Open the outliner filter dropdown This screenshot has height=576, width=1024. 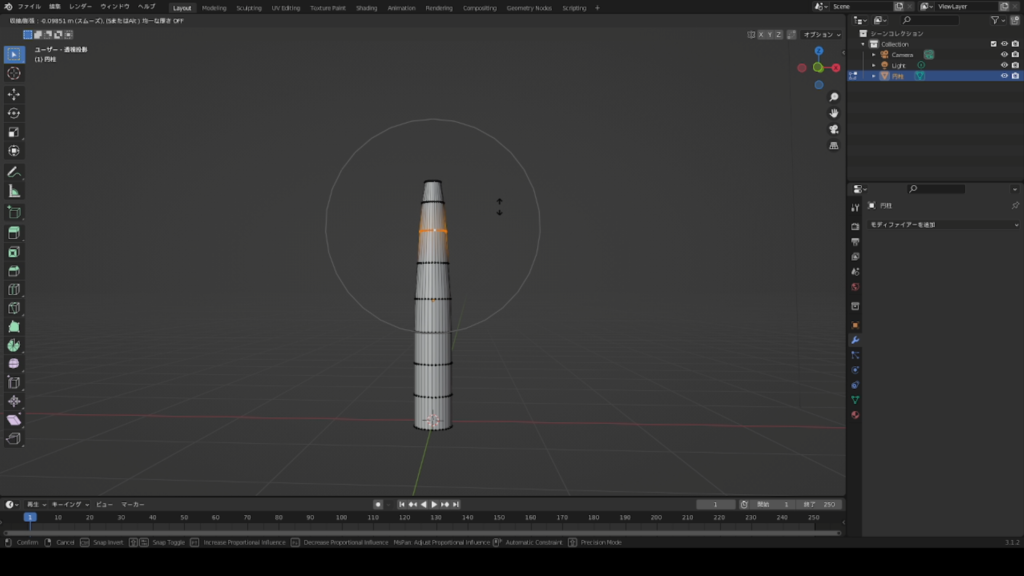coord(998,20)
